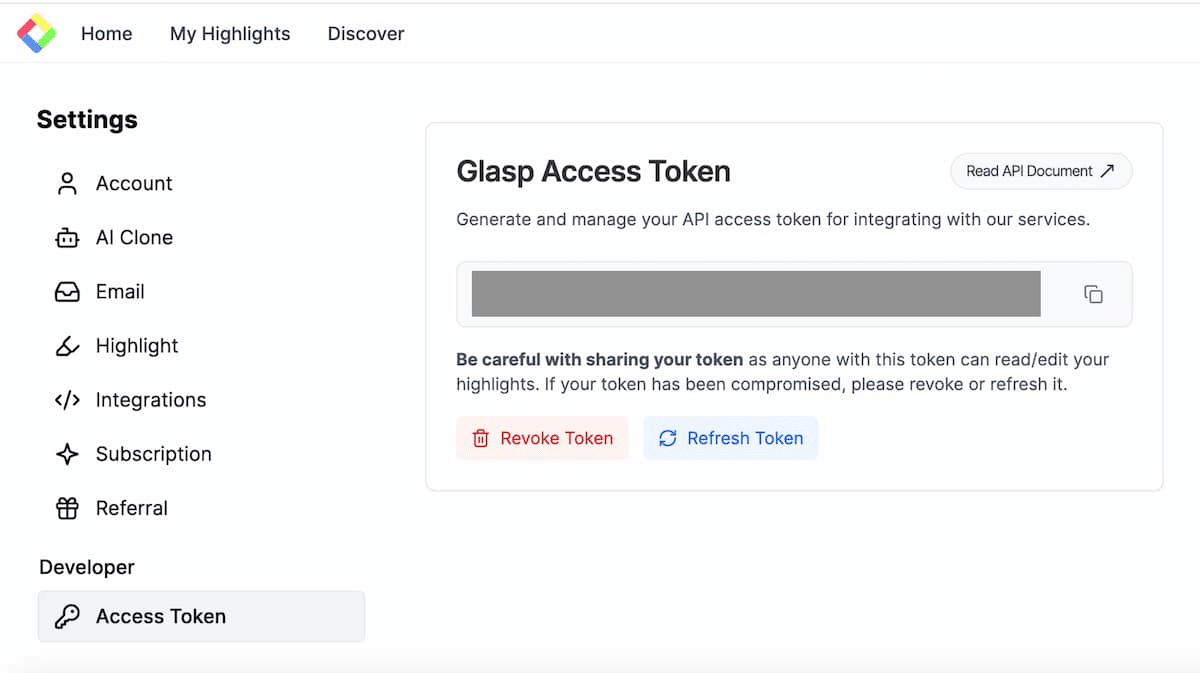The width and height of the screenshot is (1200, 673).
Task: Copy the access token using copy icon
Action: 1093,294
